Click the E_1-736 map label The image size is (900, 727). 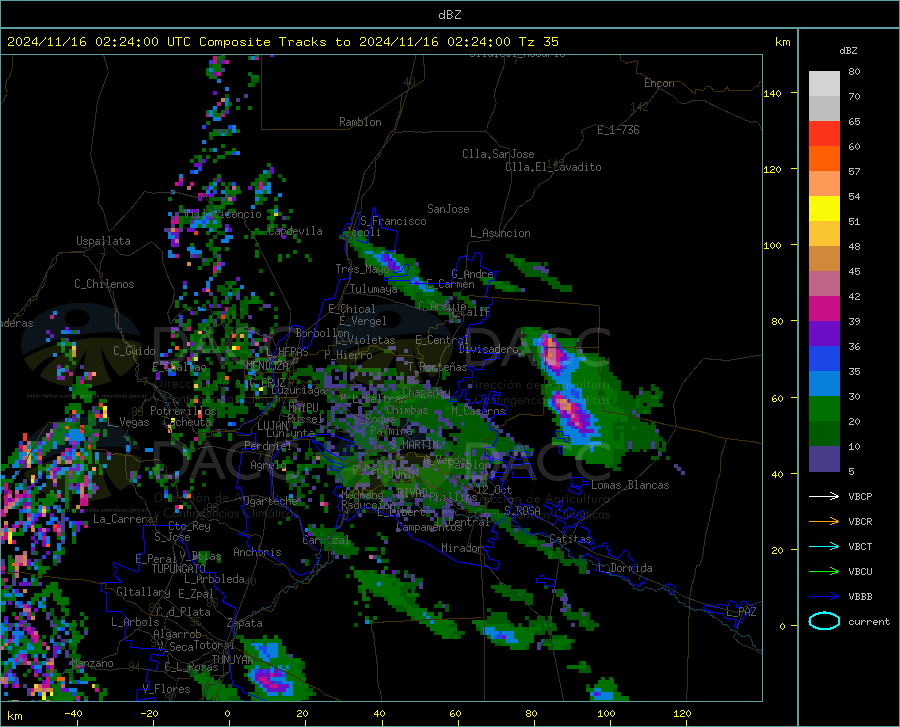[618, 130]
